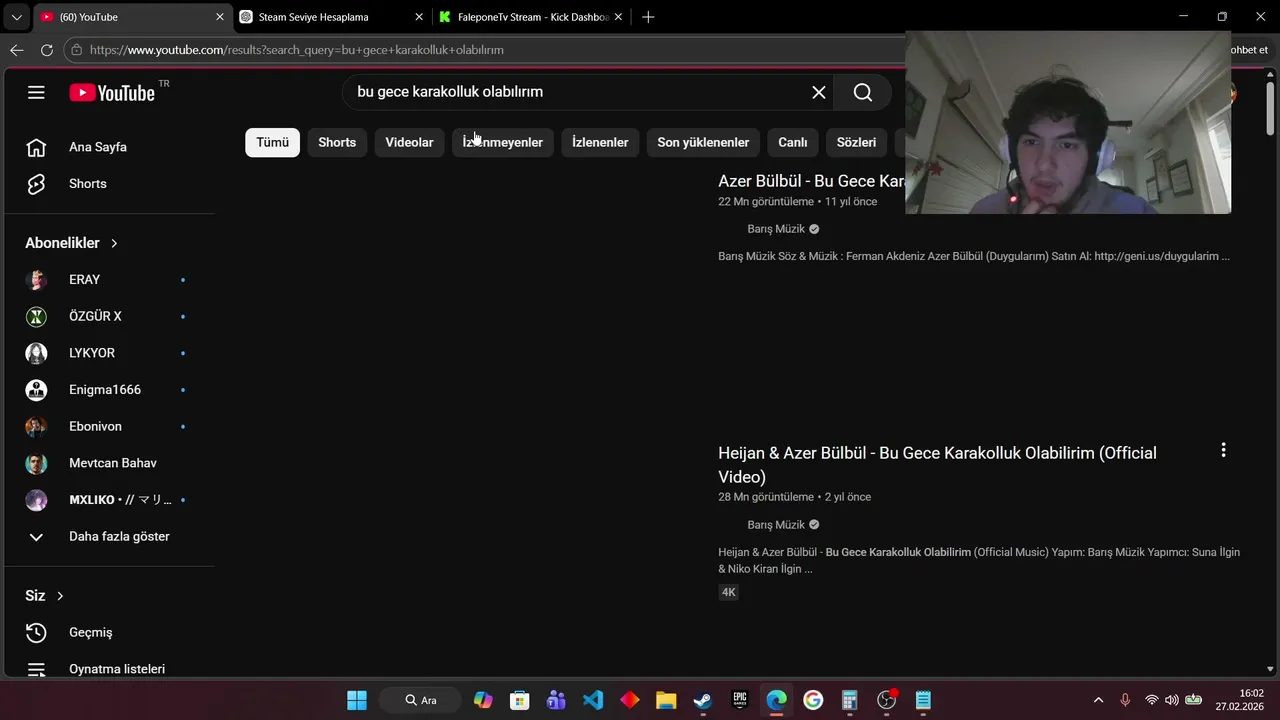Select the Sözleri filter chip
This screenshot has height=720, width=1280.
click(856, 142)
